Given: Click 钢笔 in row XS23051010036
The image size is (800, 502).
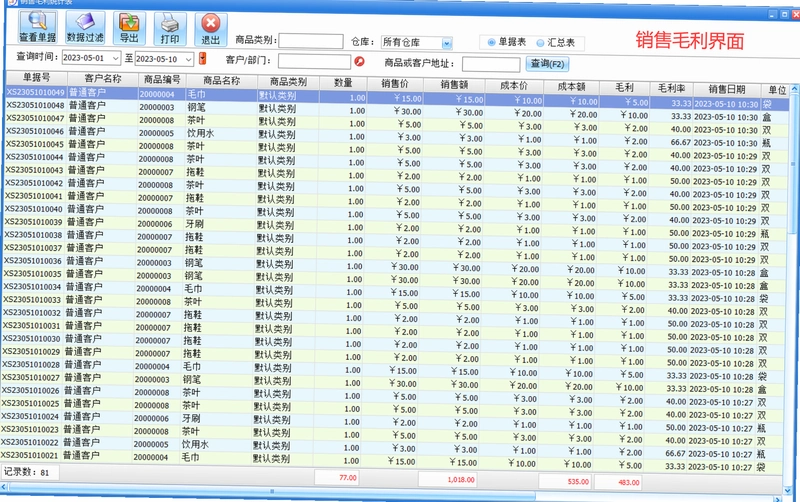Looking at the screenshot, I should [x=193, y=263].
